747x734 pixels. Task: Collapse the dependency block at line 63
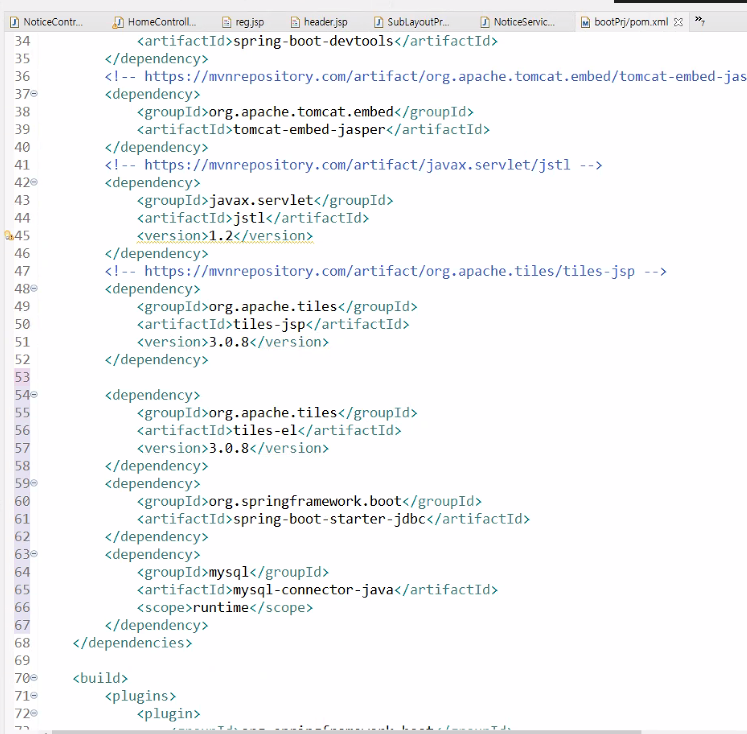pos(34,553)
